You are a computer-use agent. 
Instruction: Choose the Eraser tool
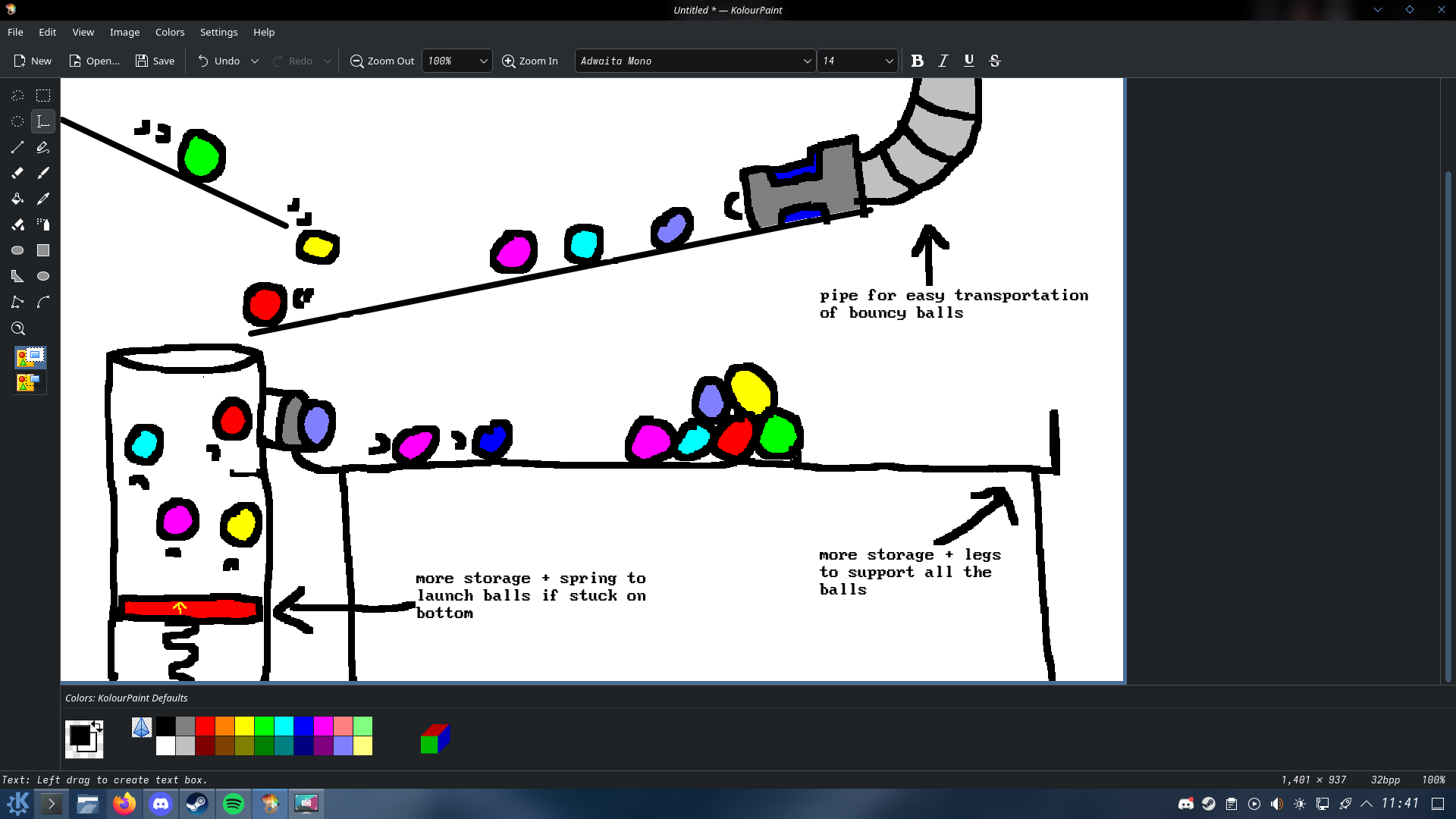point(17,173)
